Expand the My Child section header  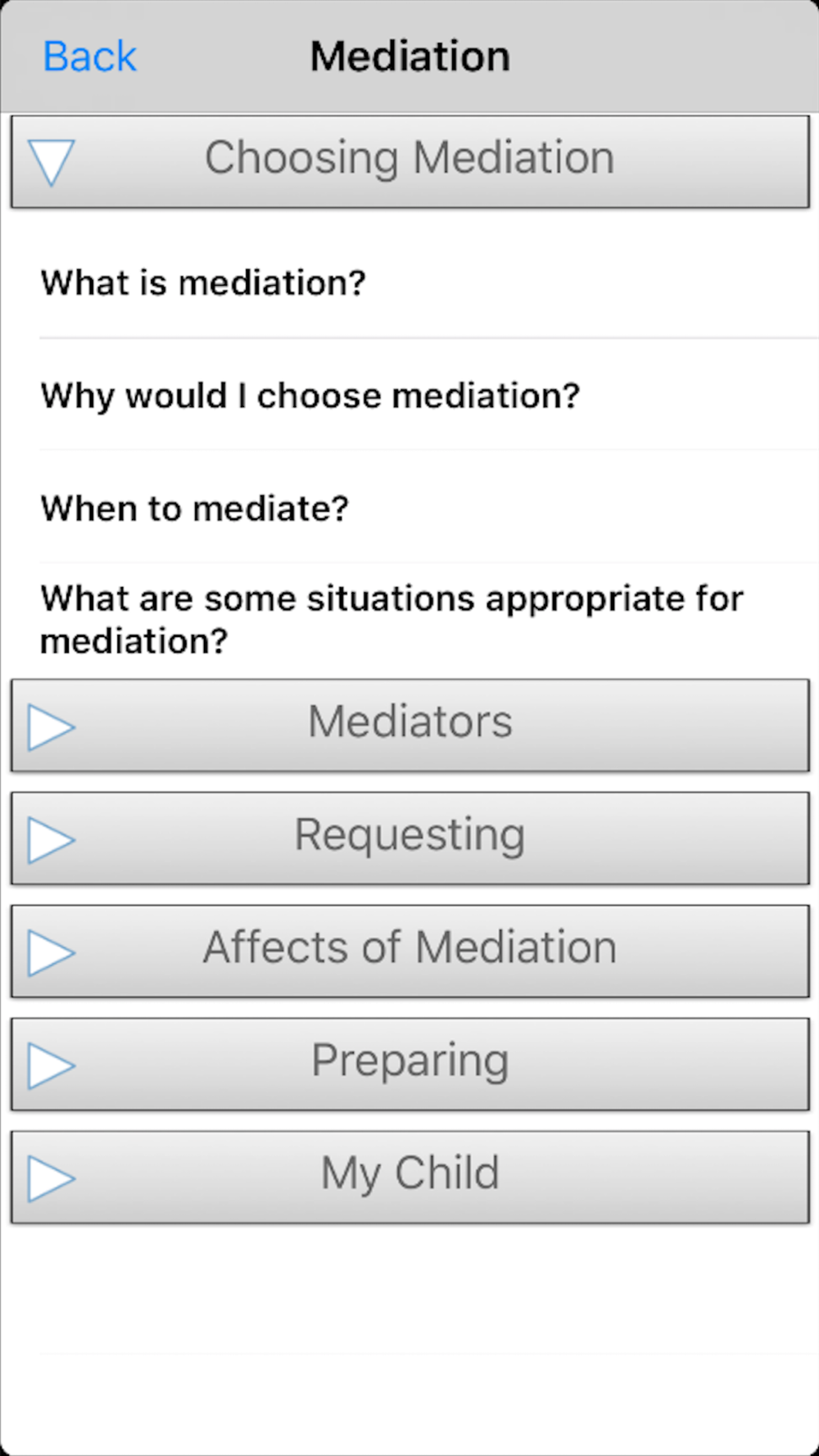409,1177
